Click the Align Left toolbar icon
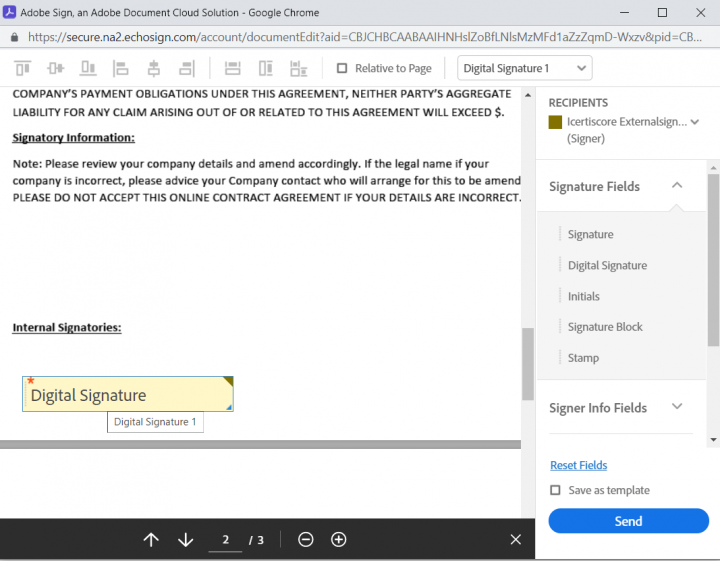720x561 pixels. 121,68
